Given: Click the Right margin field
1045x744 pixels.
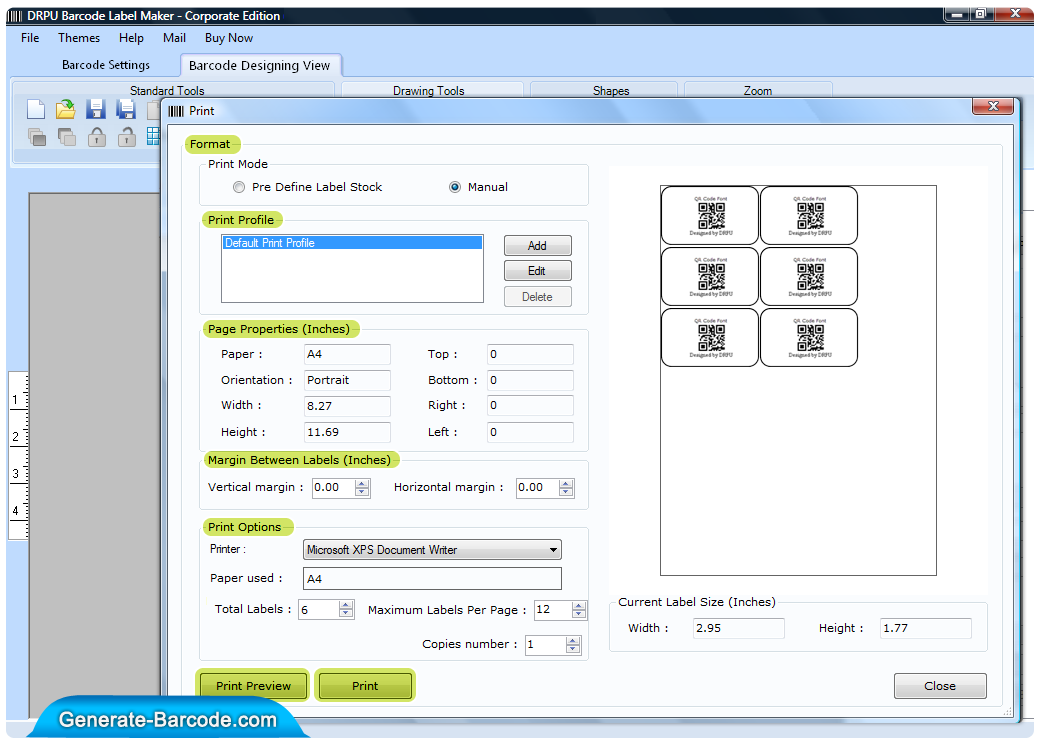Looking at the screenshot, I should (x=530, y=405).
